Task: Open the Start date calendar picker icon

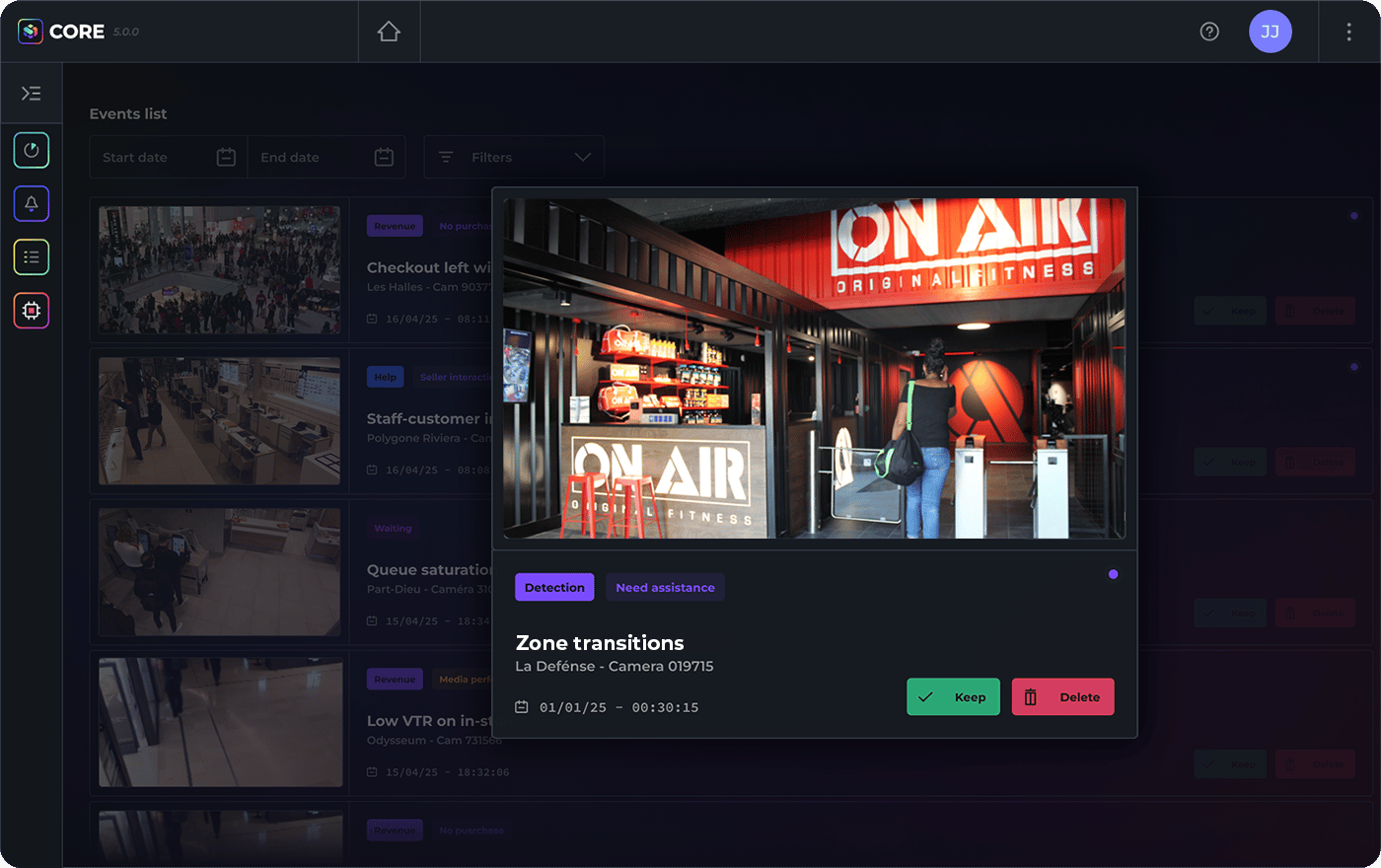Action: (226, 157)
